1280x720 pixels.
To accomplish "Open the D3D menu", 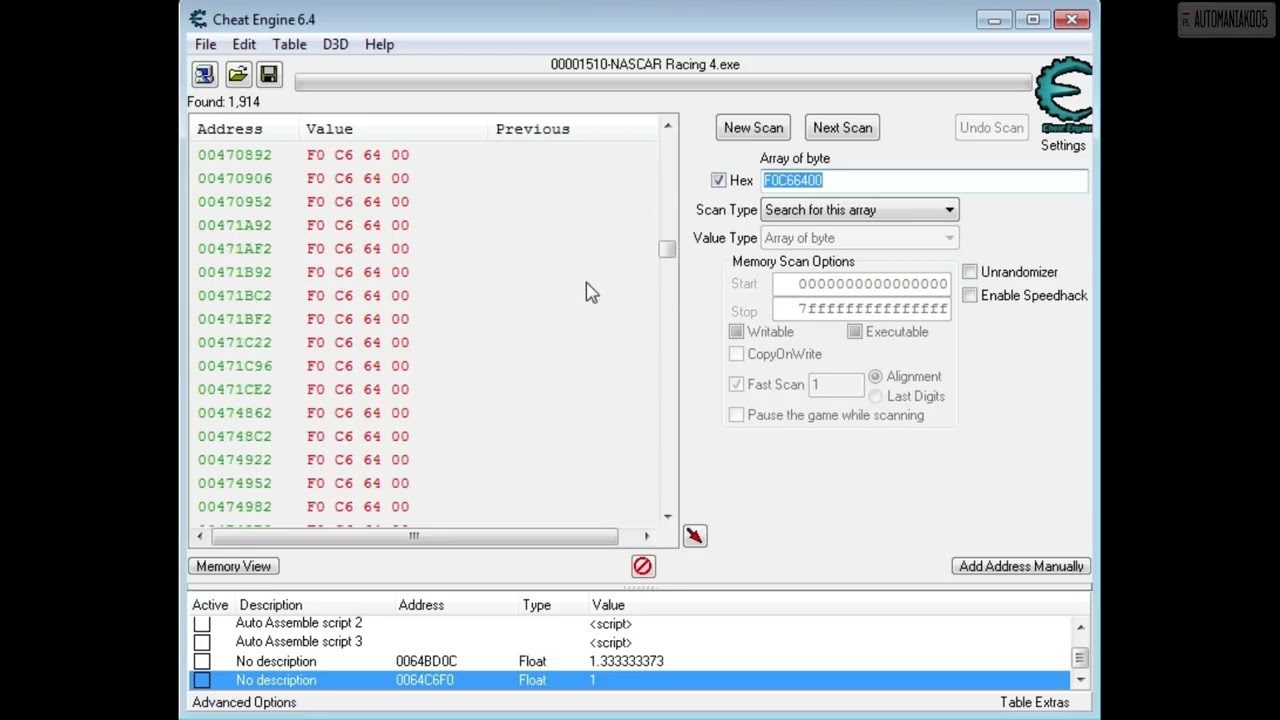I will point(335,44).
